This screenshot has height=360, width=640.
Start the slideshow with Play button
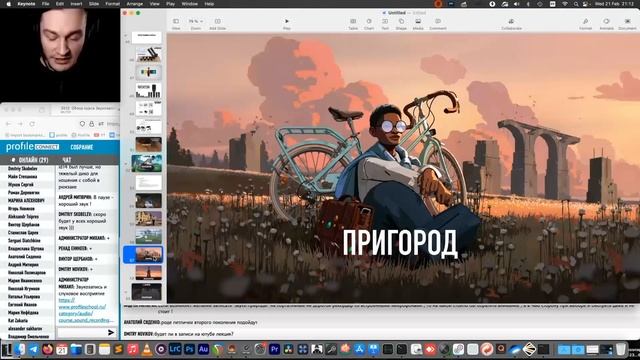(x=287, y=24)
